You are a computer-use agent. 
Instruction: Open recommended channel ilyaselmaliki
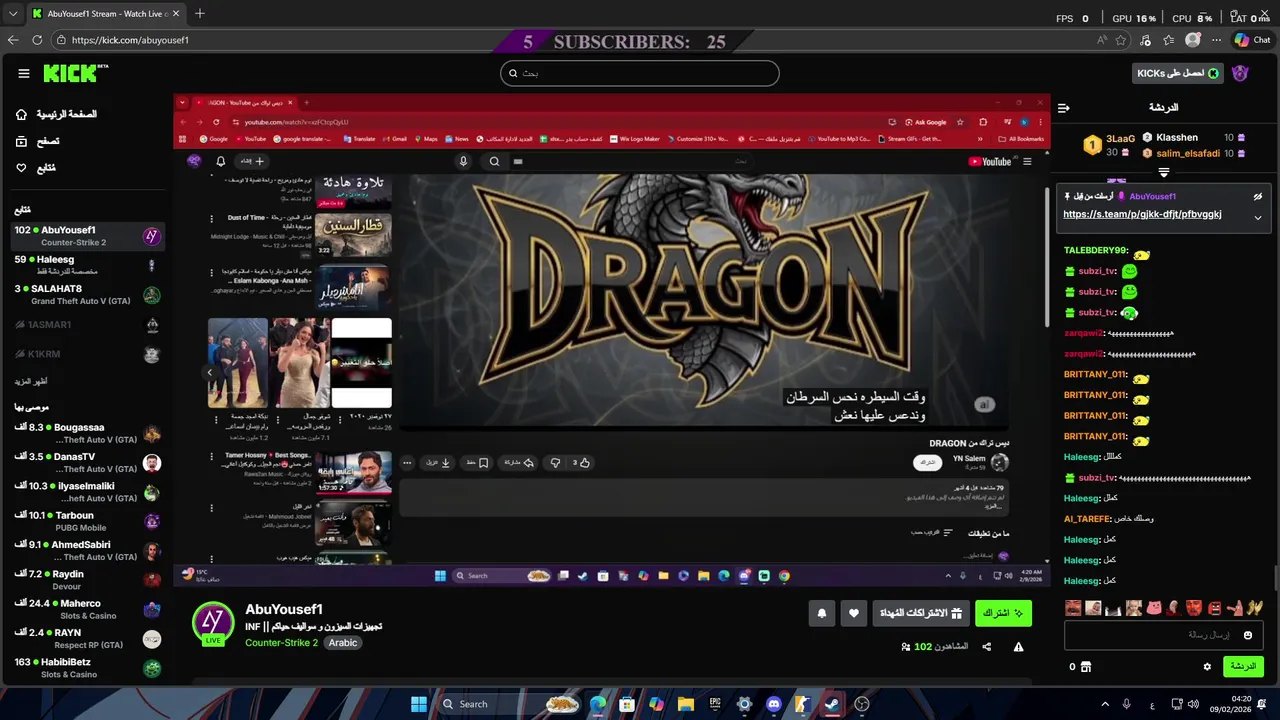click(88, 492)
